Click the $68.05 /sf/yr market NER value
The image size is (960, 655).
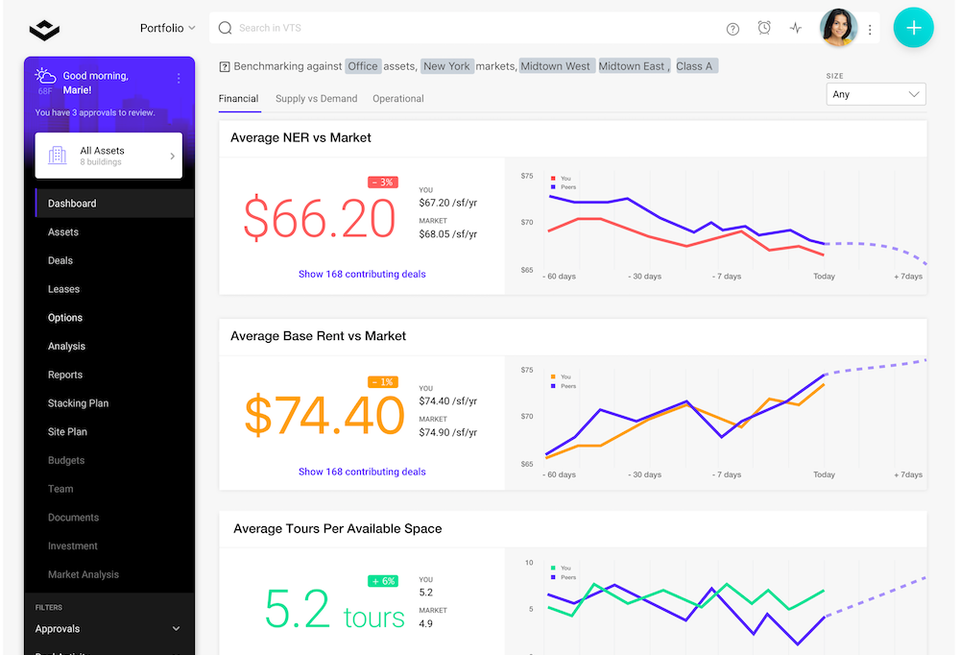click(x=448, y=234)
